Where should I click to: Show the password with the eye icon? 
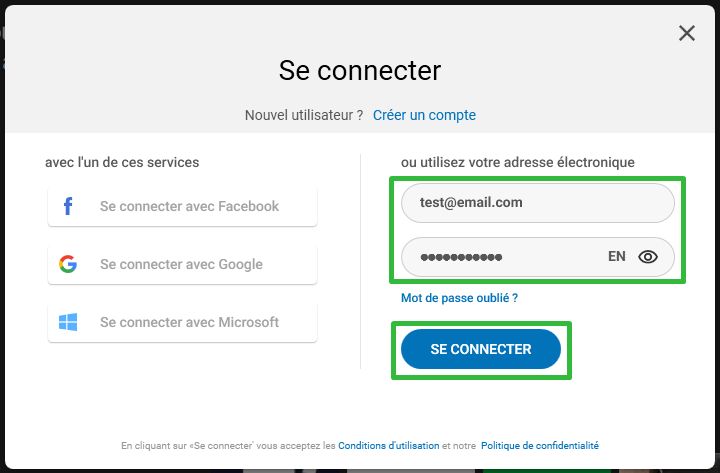(648, 257)
